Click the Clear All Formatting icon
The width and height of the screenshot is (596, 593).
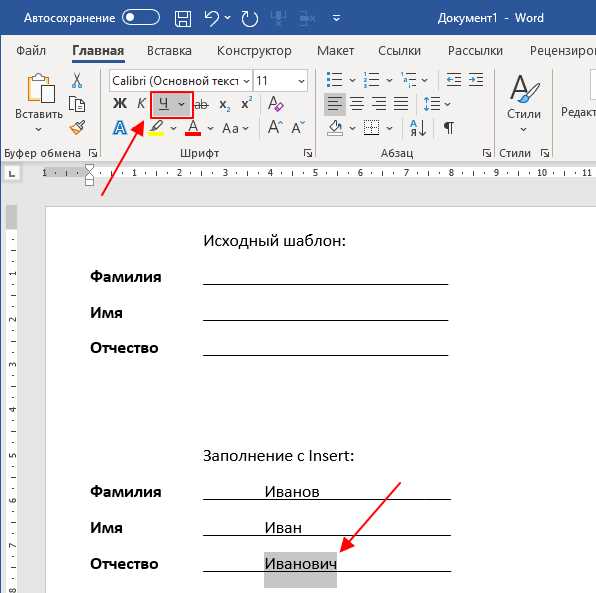pyautogui.click(x=276, y=103)
